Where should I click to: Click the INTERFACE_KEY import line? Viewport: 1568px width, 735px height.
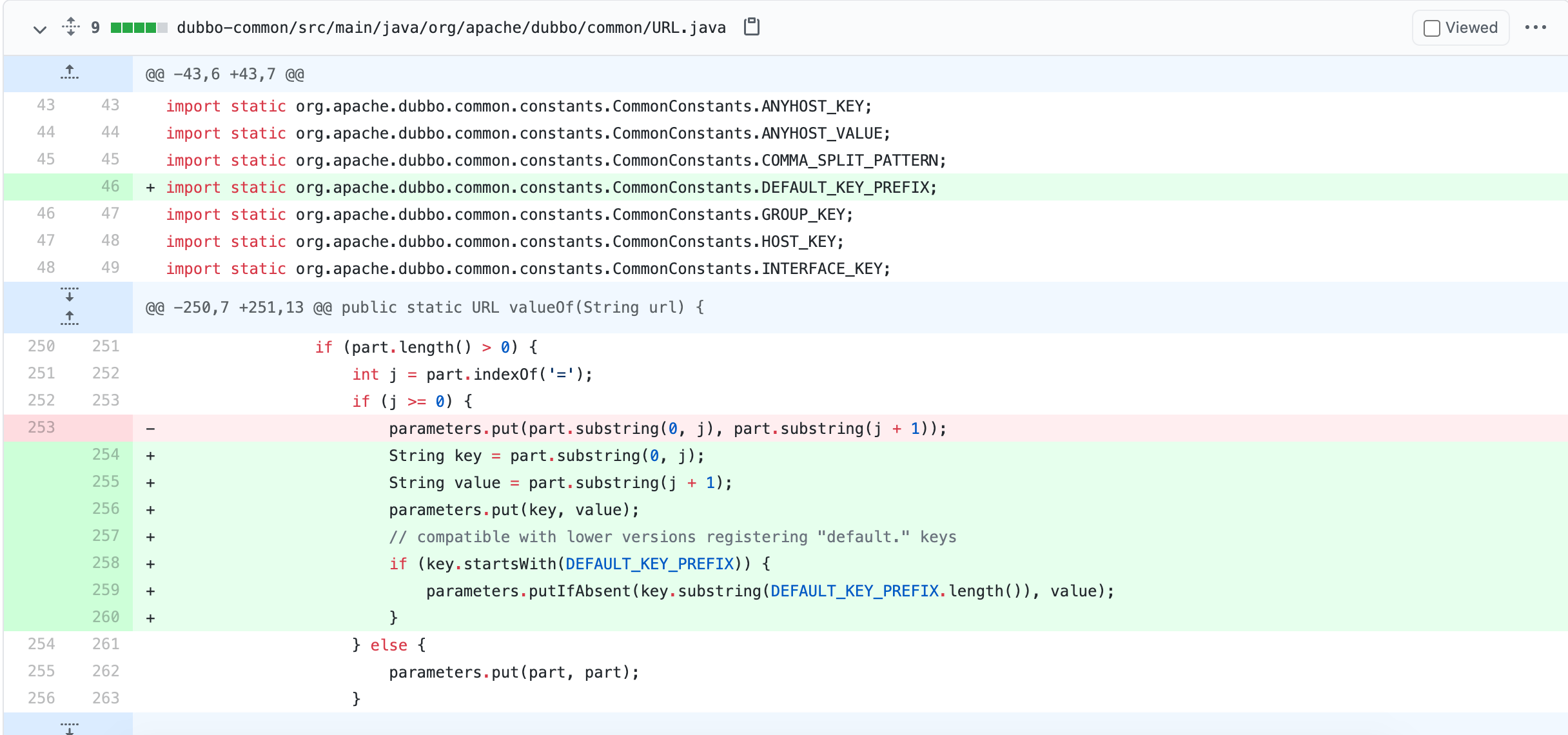[x=528, y=269]
